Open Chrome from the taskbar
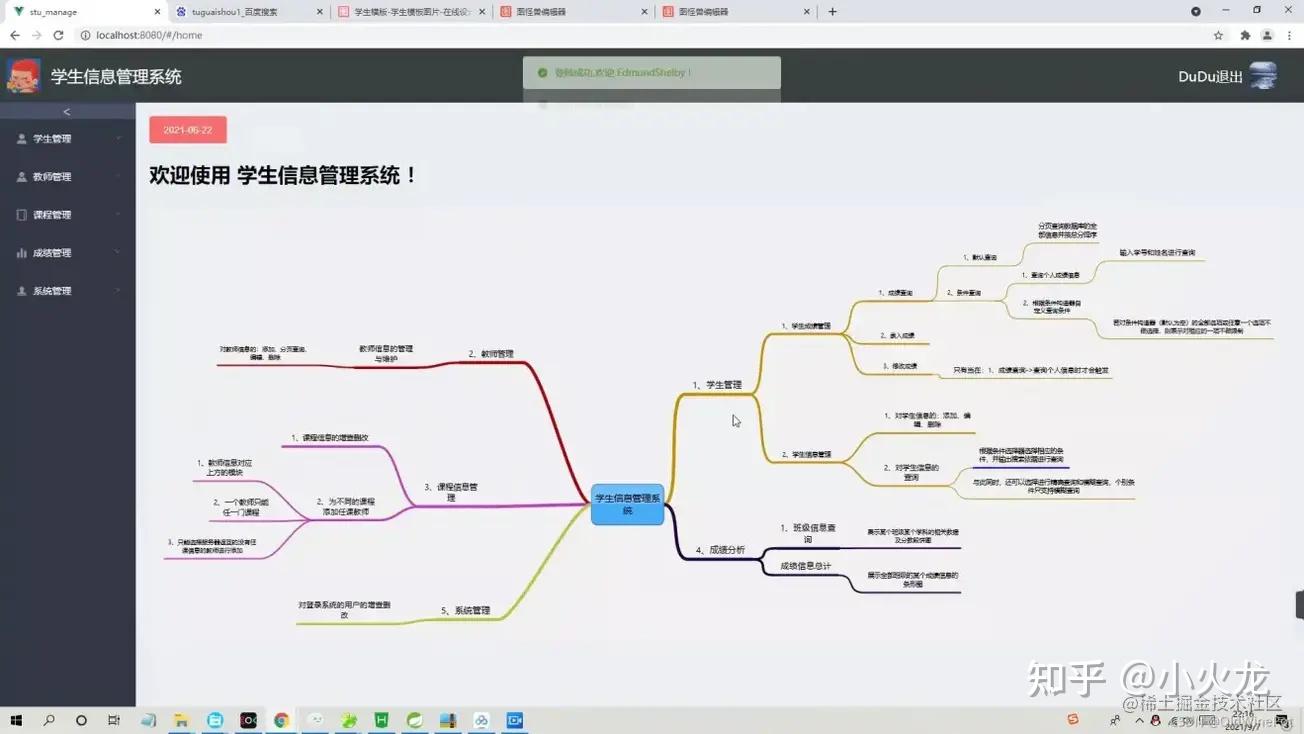The image size is (1304, 734). (281, 720)
